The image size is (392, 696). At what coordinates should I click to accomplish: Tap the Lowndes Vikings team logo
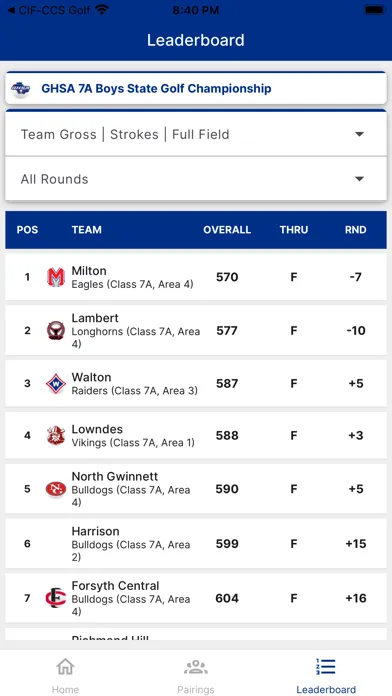tap(56, 435)
